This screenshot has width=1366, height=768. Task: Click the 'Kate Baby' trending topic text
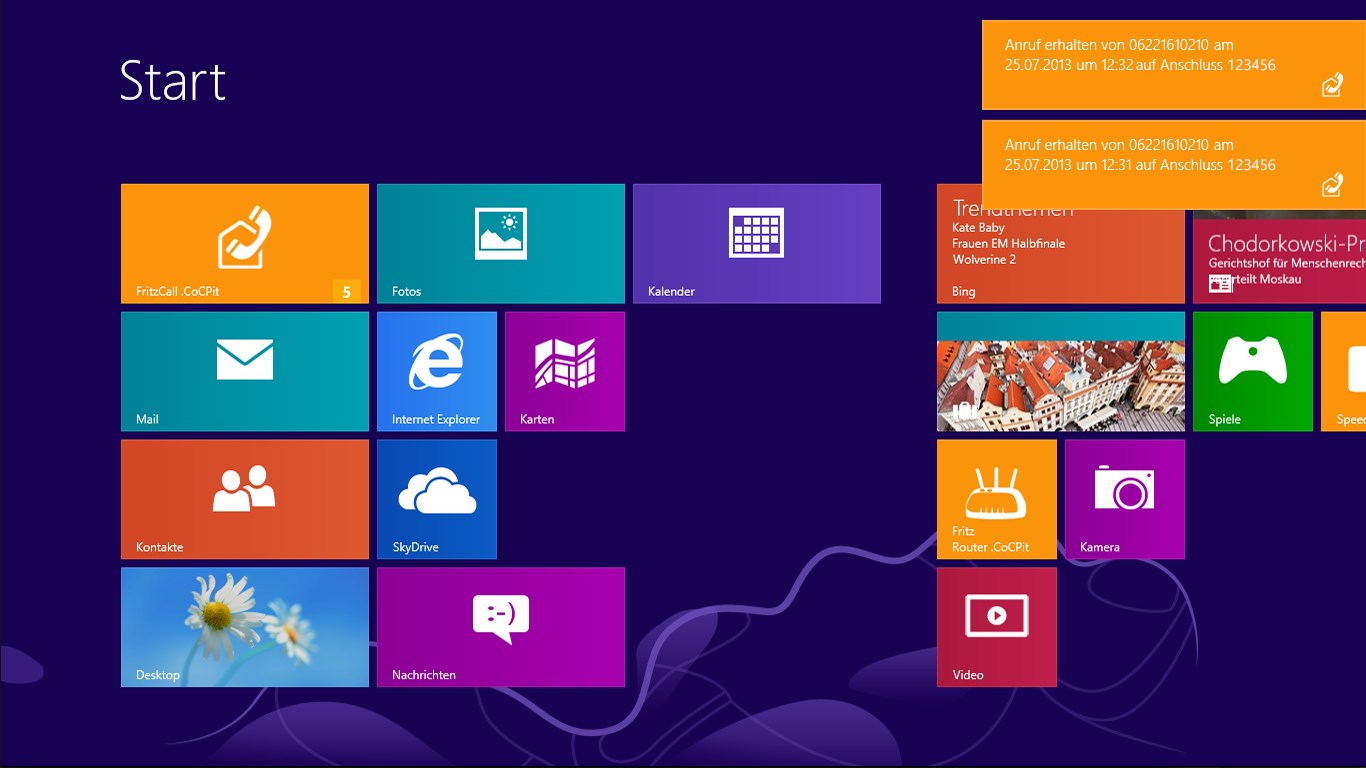(x=978, y=228)
